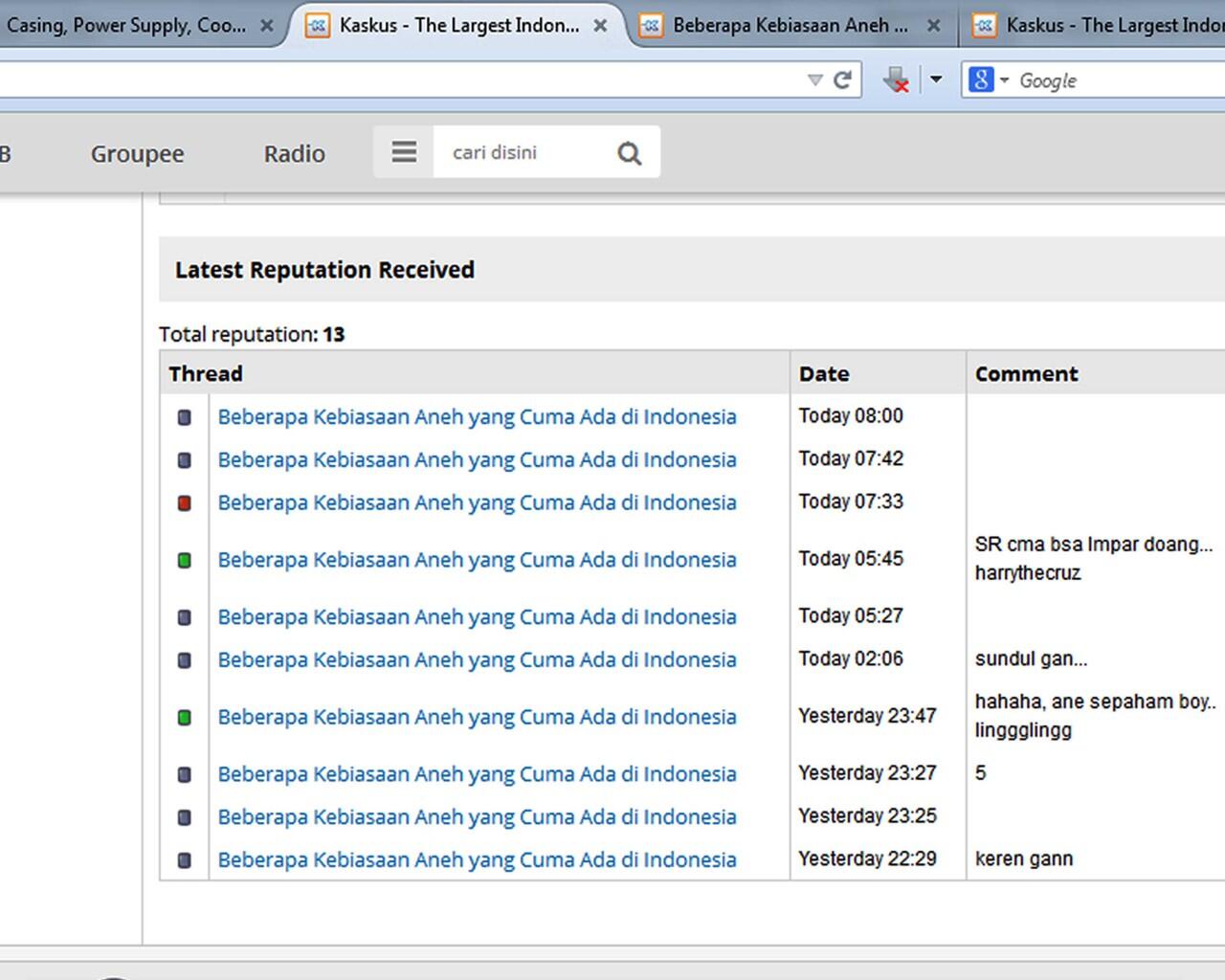1225x980 pixels.
Task: Click the 'Today 08:00' date cell
Action: [x=851, y=416]
